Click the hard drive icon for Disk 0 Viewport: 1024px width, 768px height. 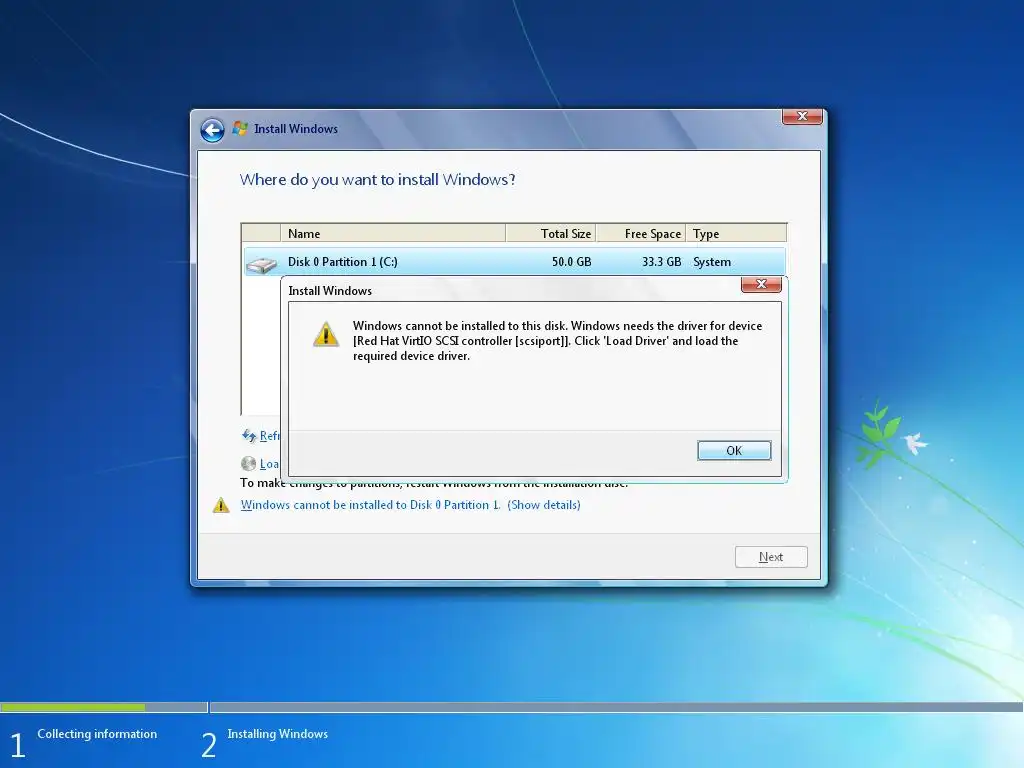coord(262,264)
